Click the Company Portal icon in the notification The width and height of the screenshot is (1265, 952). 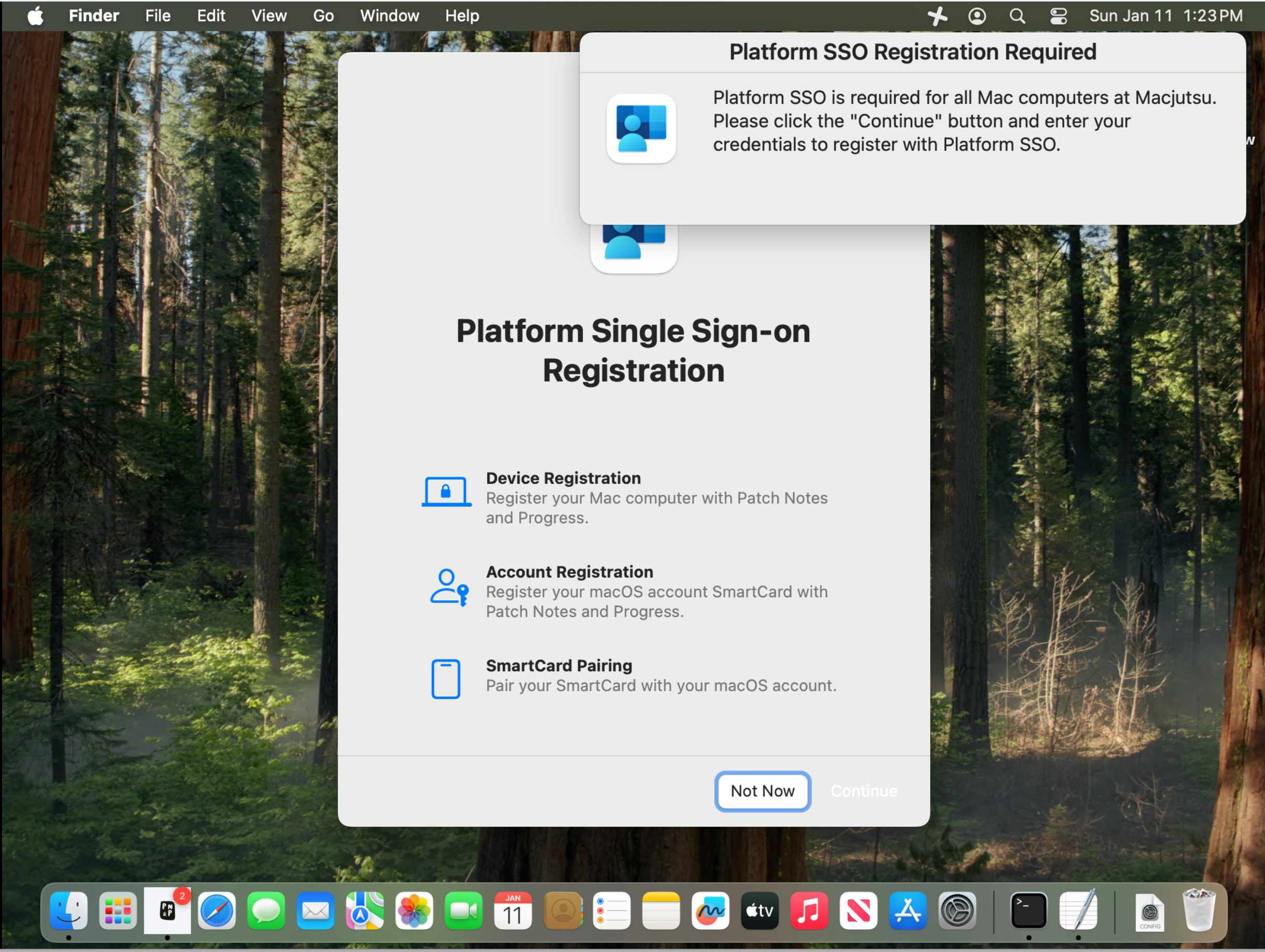click(640, 128)
